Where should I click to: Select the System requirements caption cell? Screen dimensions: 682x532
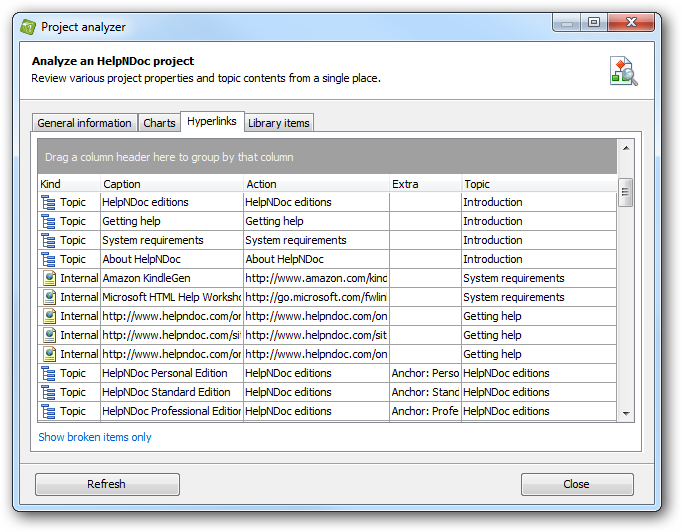click(x=172, y=241)
